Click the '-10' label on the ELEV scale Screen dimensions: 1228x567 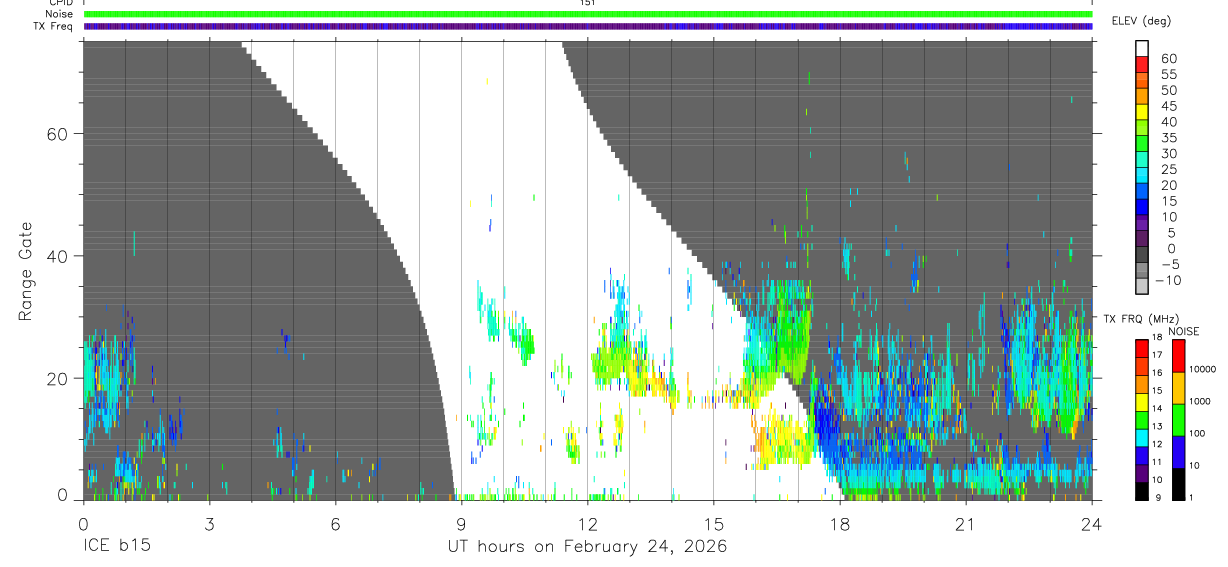click(x=1166, y=281)
